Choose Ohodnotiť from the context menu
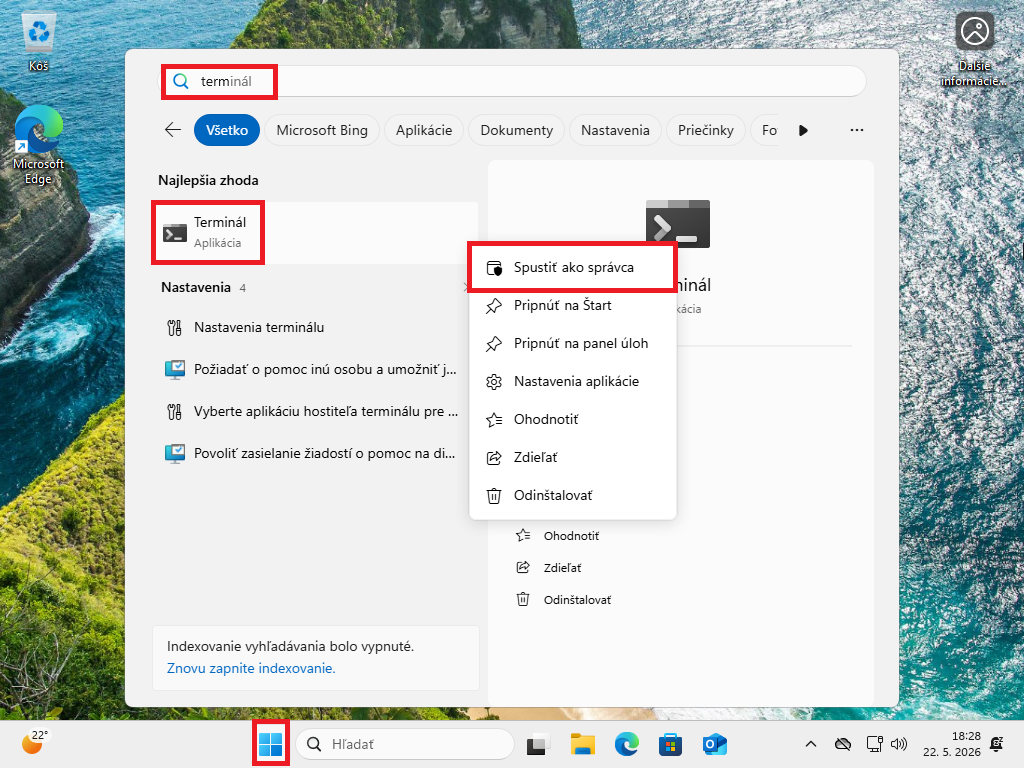 [573, 419]
